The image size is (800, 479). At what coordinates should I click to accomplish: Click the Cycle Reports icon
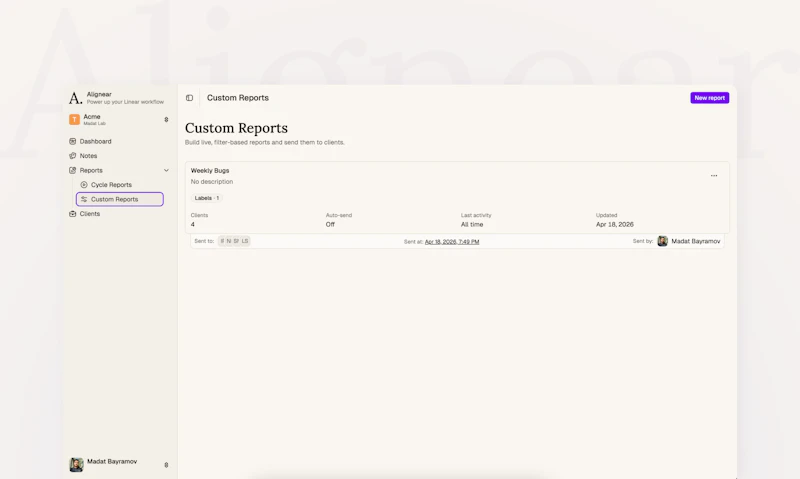(x=84, y=185)
